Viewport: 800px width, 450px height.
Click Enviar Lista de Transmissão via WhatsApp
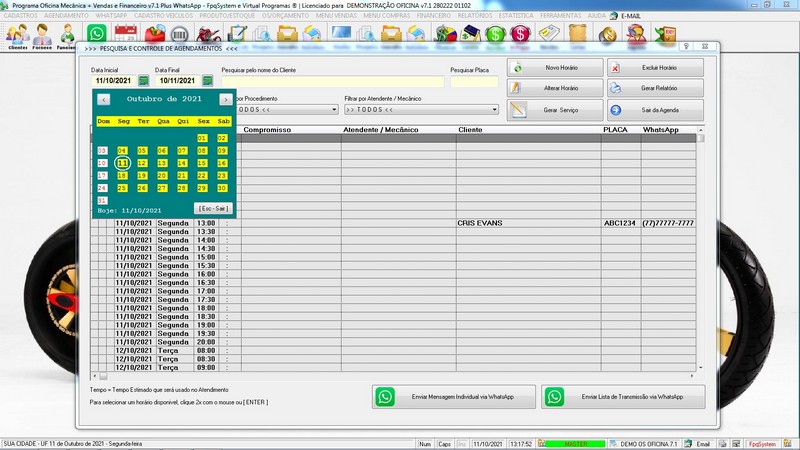pos(623,396)
